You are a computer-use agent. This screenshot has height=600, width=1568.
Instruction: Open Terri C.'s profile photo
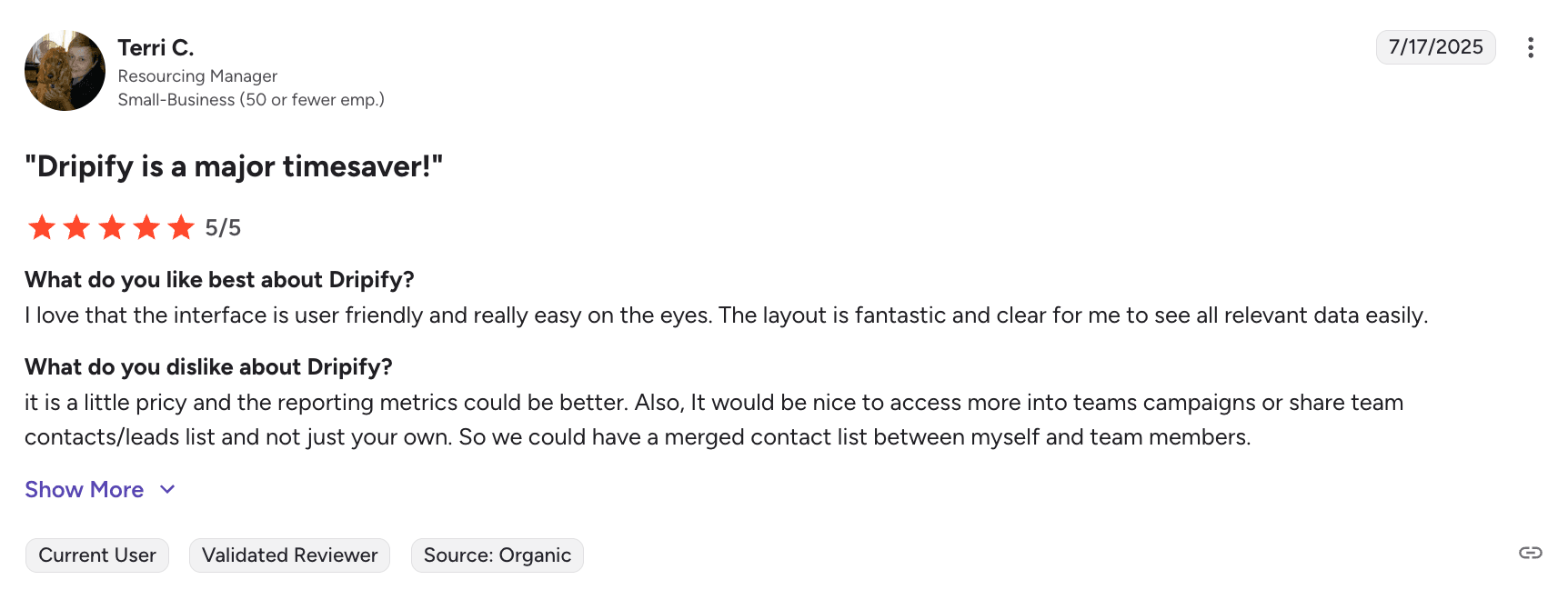[x=65, y=71]
